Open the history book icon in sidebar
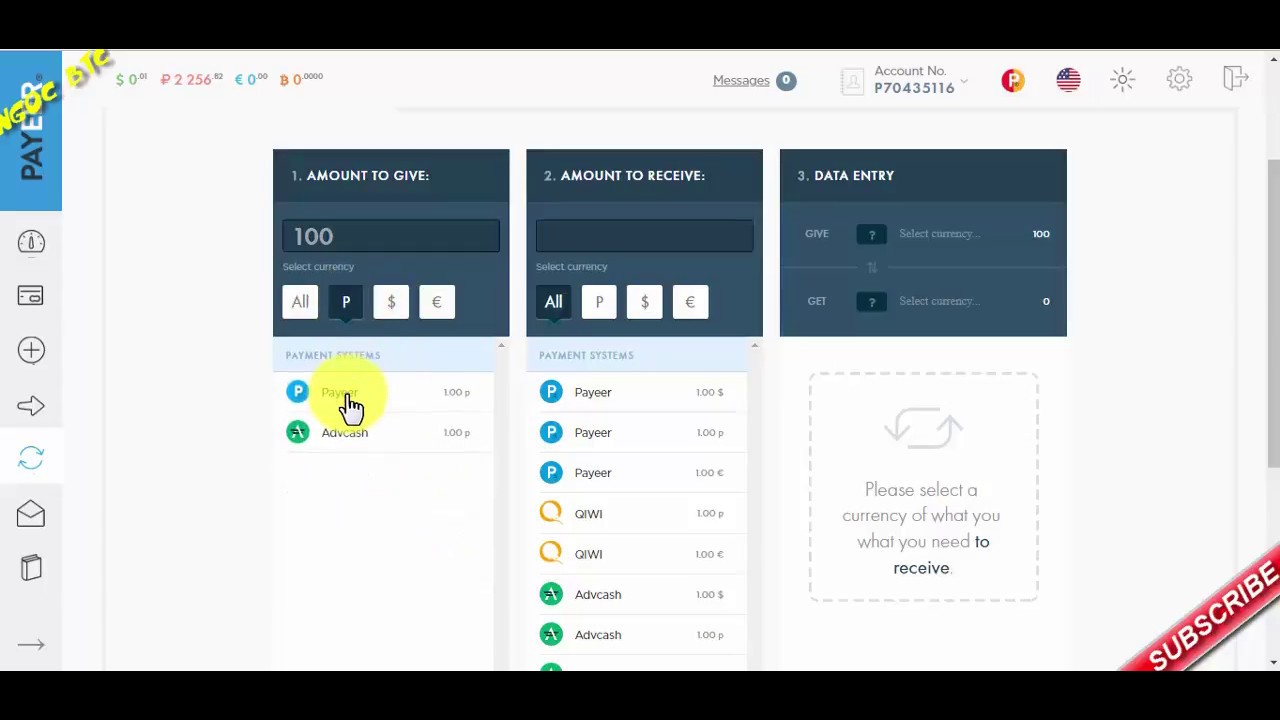This screenshot has width=1280, height=720. pos(31,567)
